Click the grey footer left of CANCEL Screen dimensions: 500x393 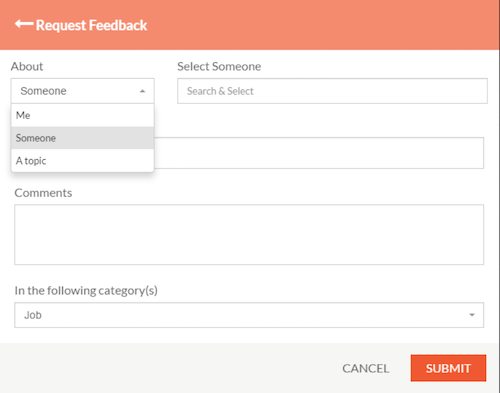pyautogui.click(x=167, y=368)
